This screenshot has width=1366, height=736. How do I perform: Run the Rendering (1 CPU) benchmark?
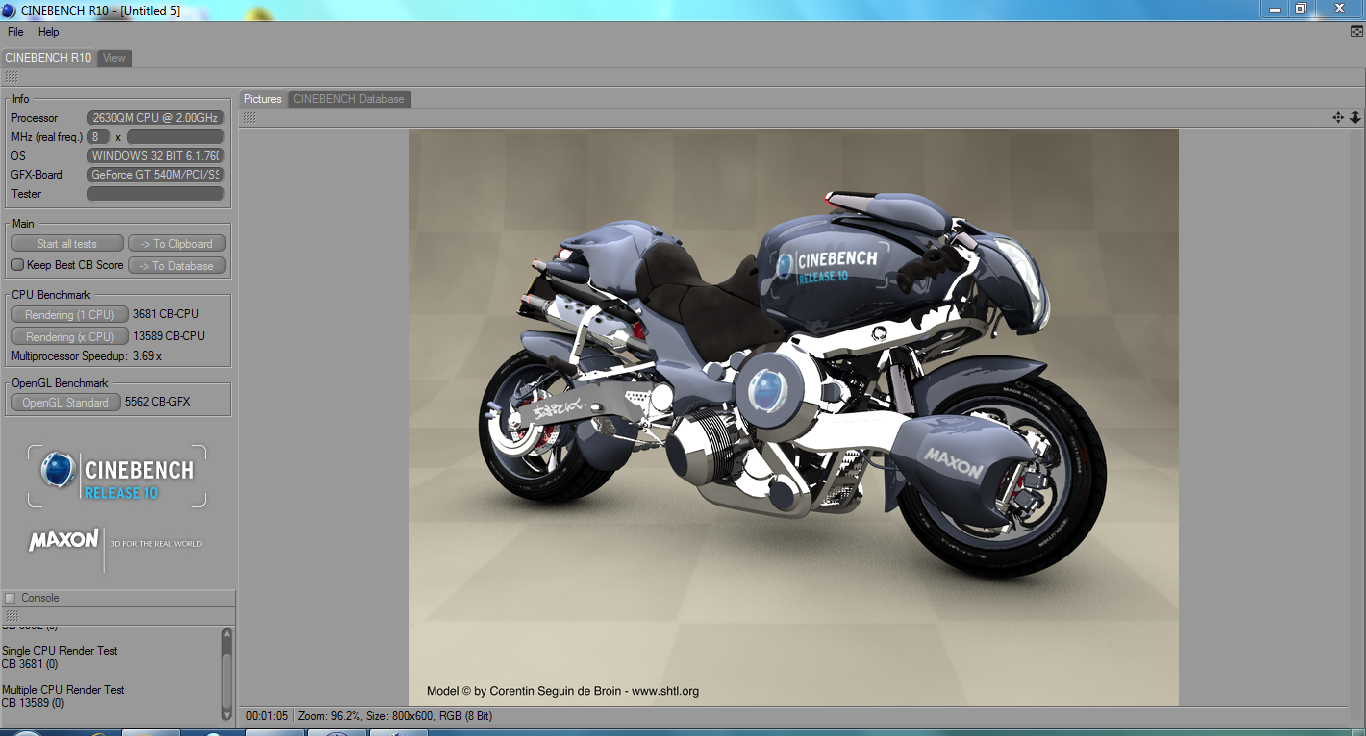click(x=70, y=315)
